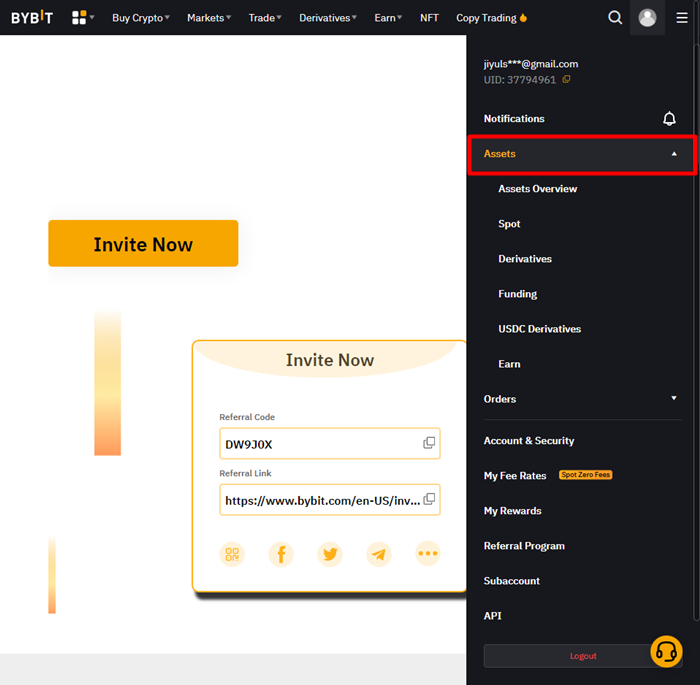
Task: Copy the referral code DW9J0X
Action: click(x=429, y=443)
